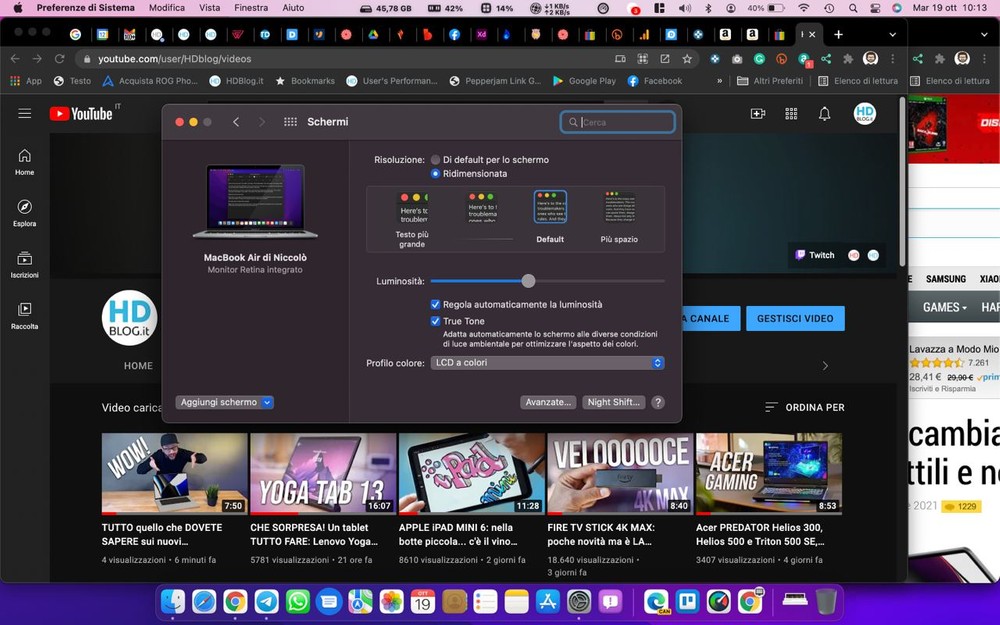This screenshot has width=1000, height=625.
Task: Open the 'Preferenze di Sistema' menu
Action: pos(85,8)
